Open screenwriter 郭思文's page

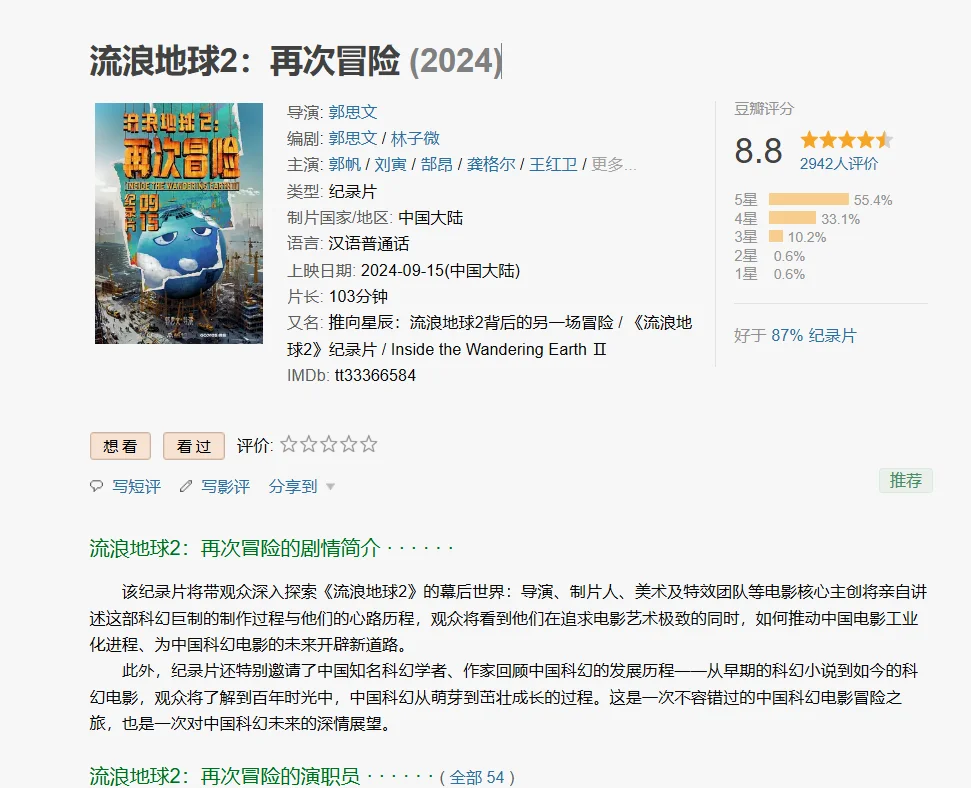tap(353, 138)
